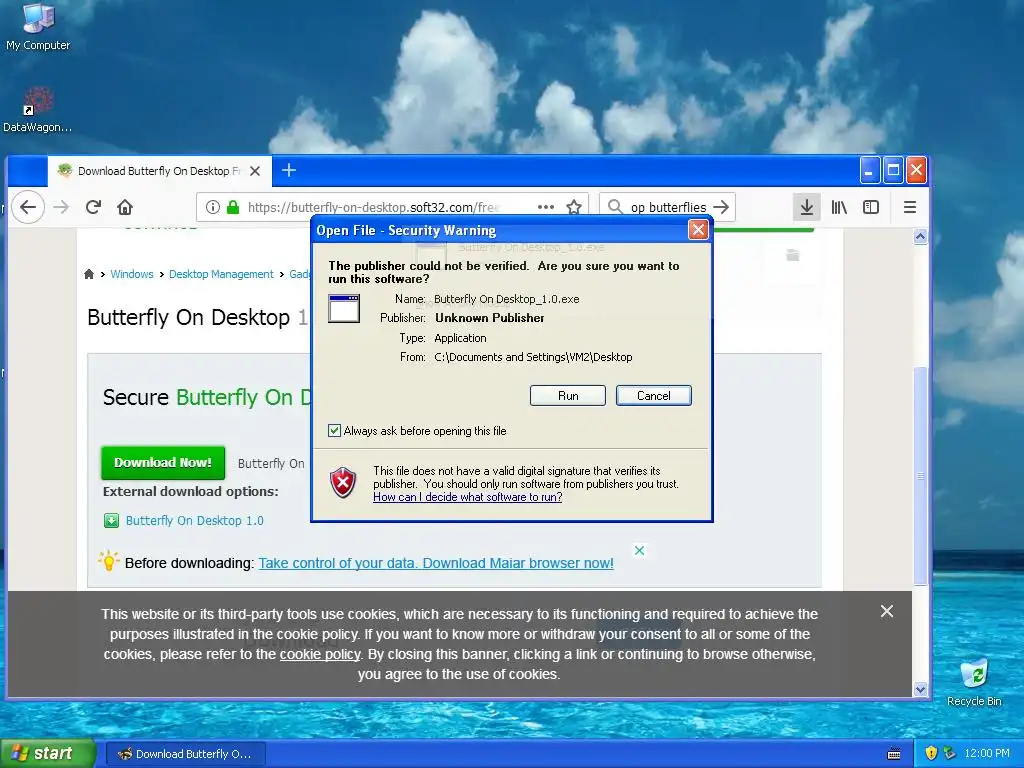Screen dimensions: 1024x768
Task: Show site information via the info icon
Action: point(212,207)
